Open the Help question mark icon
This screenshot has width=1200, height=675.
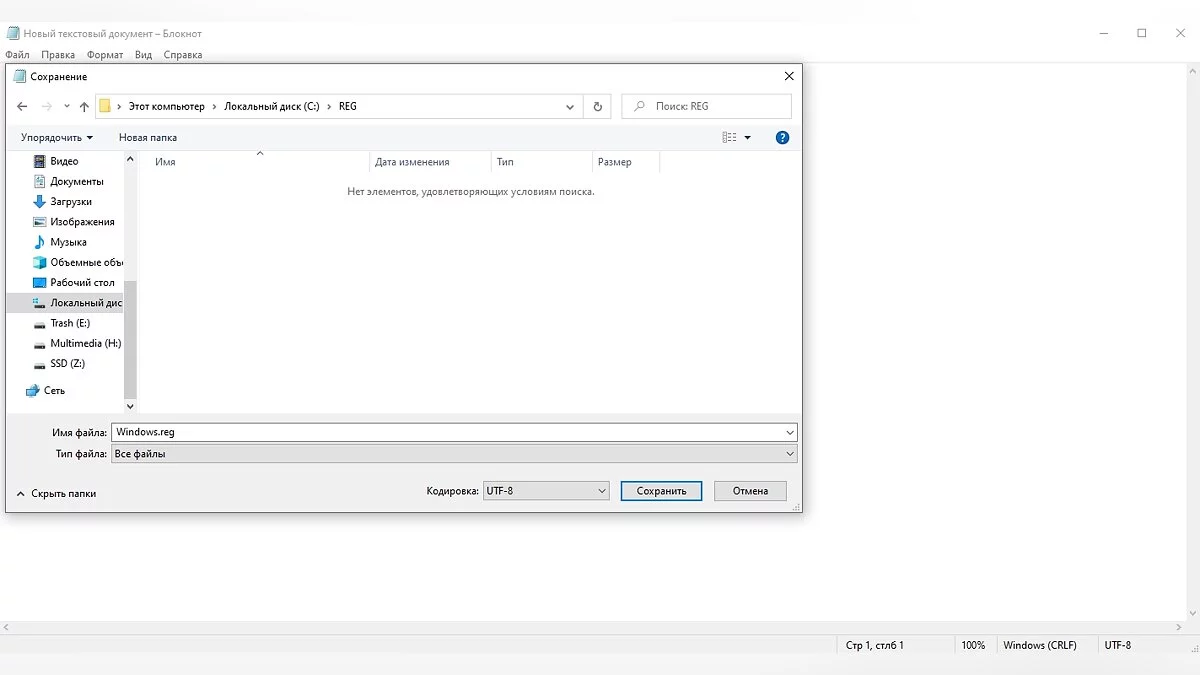(782, 137)
